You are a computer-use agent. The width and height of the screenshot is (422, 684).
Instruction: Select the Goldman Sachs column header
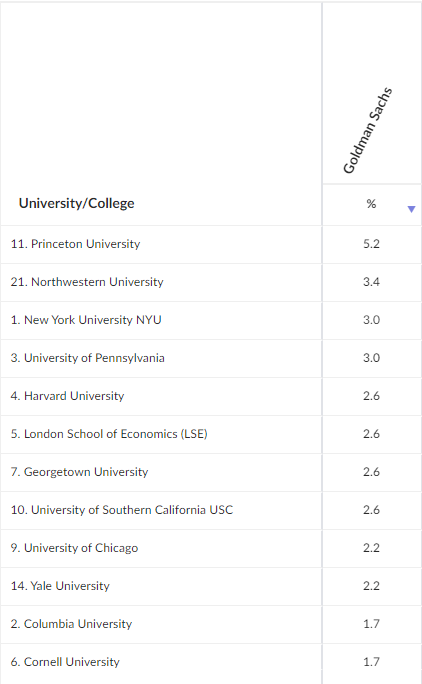click(368, 130)
